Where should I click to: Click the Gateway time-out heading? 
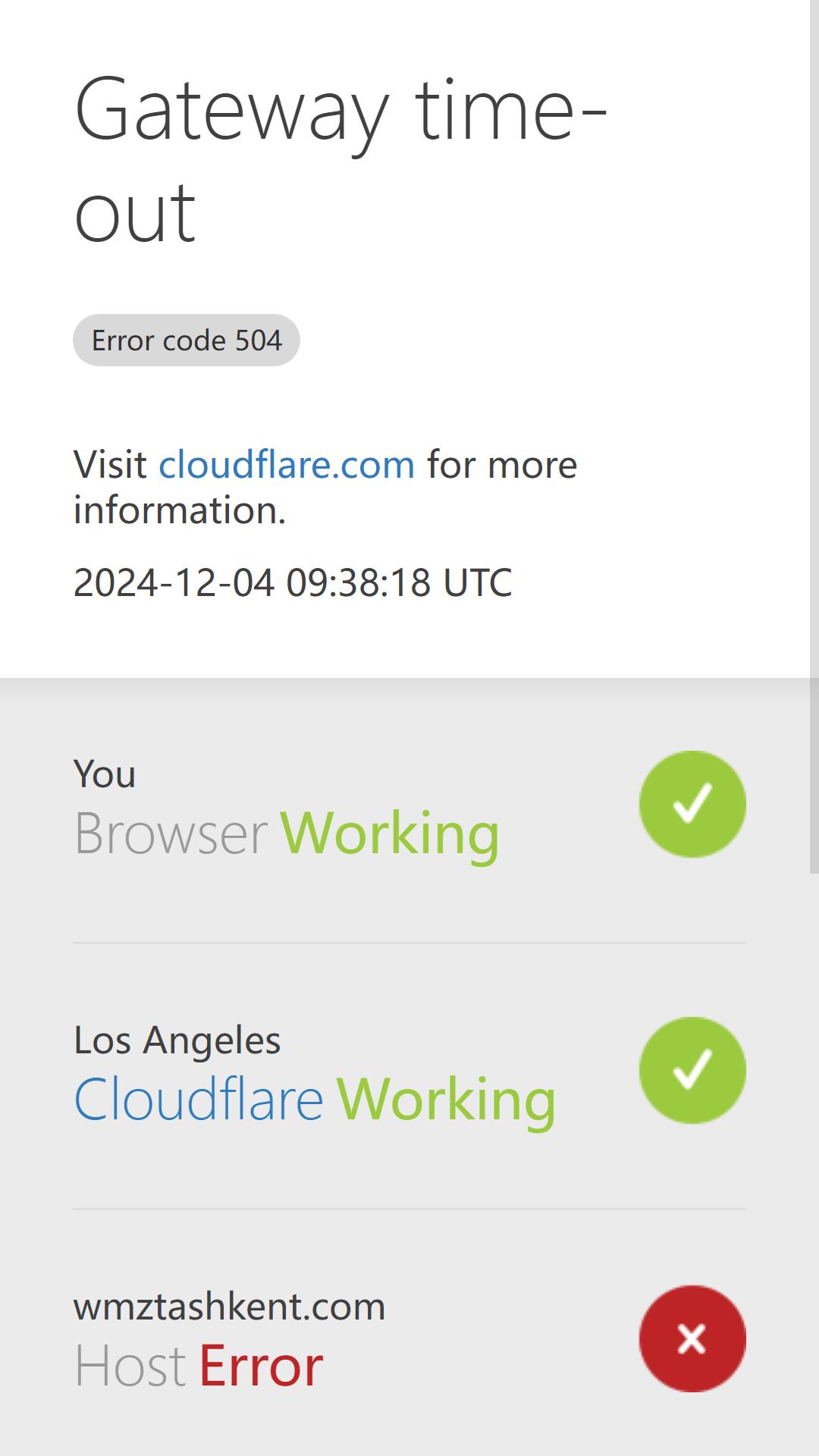point(341,159)
